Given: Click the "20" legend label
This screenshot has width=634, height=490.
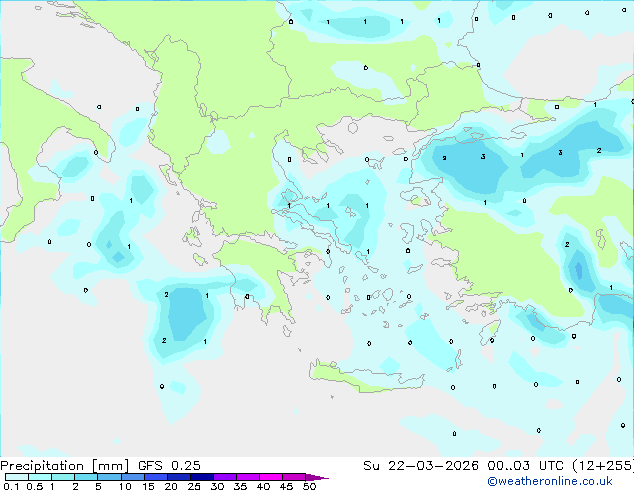Looking at the screenshot, I should click(171, 486).
